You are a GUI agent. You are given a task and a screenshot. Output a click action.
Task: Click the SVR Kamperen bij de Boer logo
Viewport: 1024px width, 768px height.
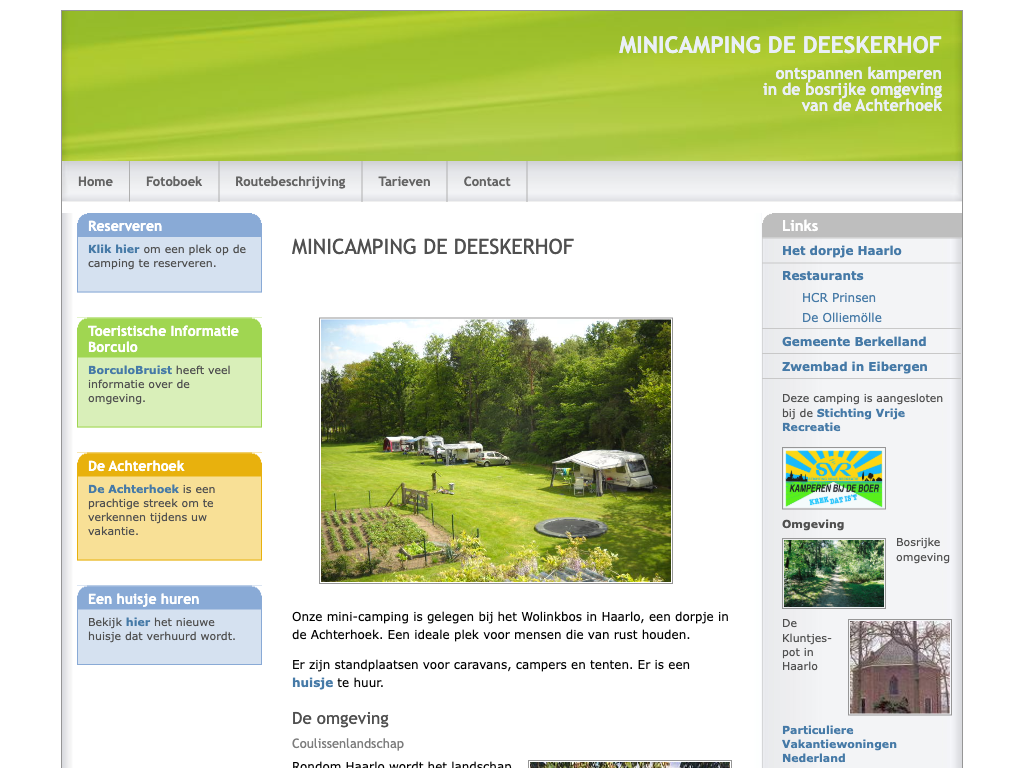tap(833, 478)
